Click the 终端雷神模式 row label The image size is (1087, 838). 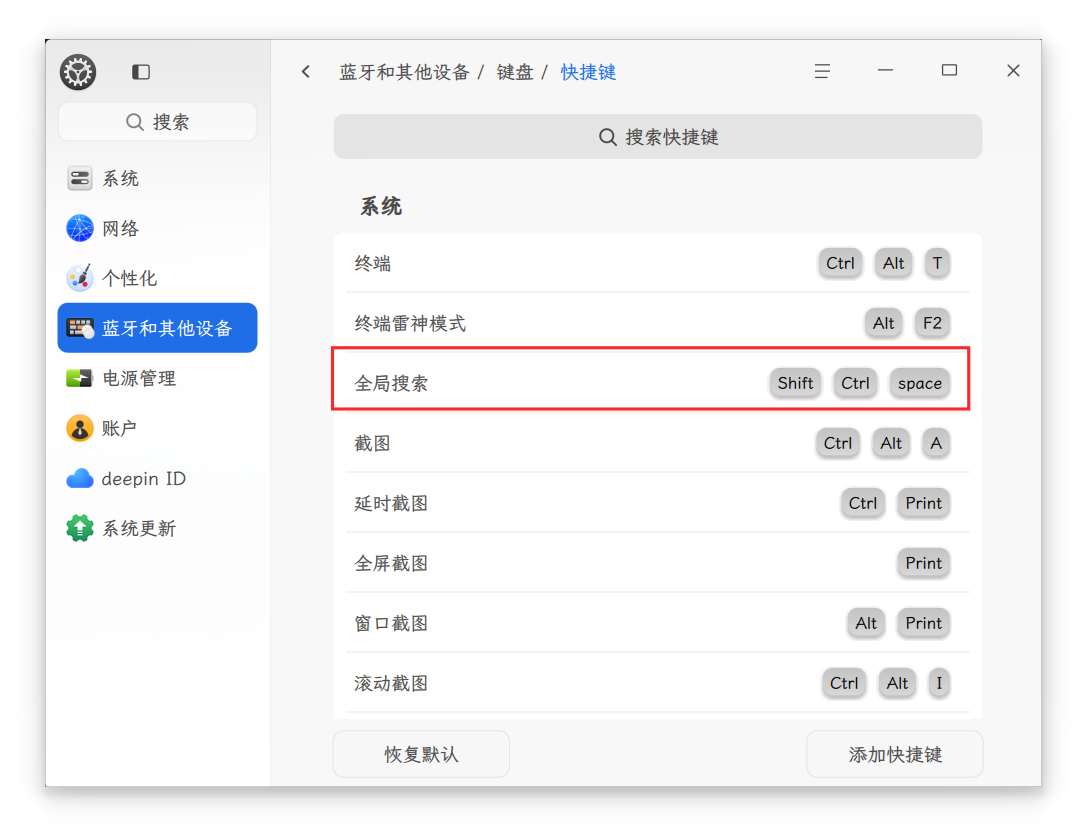coord(410,323)
